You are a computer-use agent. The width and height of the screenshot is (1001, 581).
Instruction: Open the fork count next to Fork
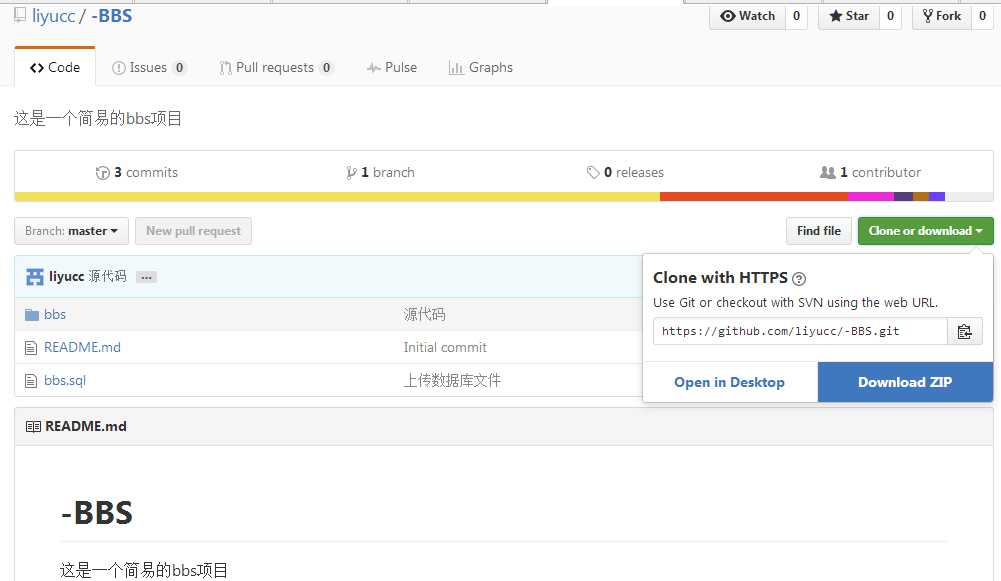[982, 16]
